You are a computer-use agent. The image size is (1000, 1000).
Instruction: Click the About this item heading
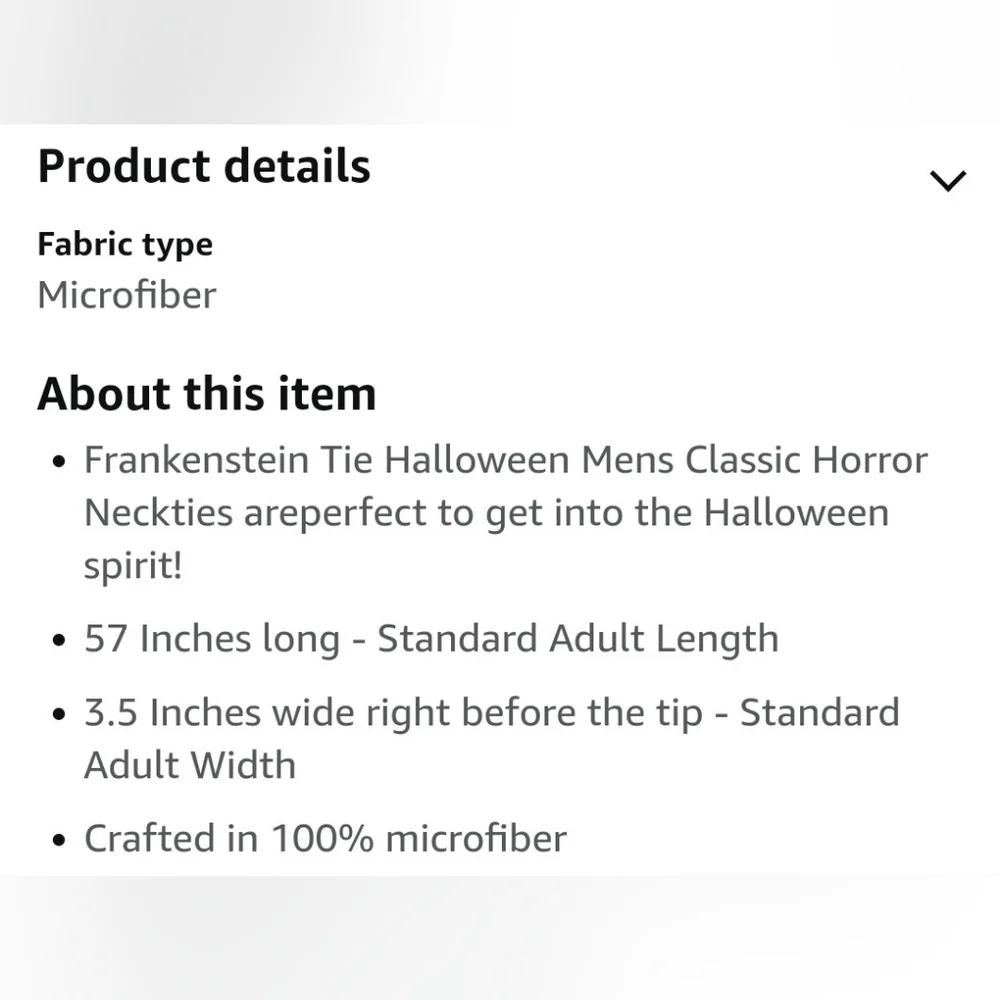207,393
